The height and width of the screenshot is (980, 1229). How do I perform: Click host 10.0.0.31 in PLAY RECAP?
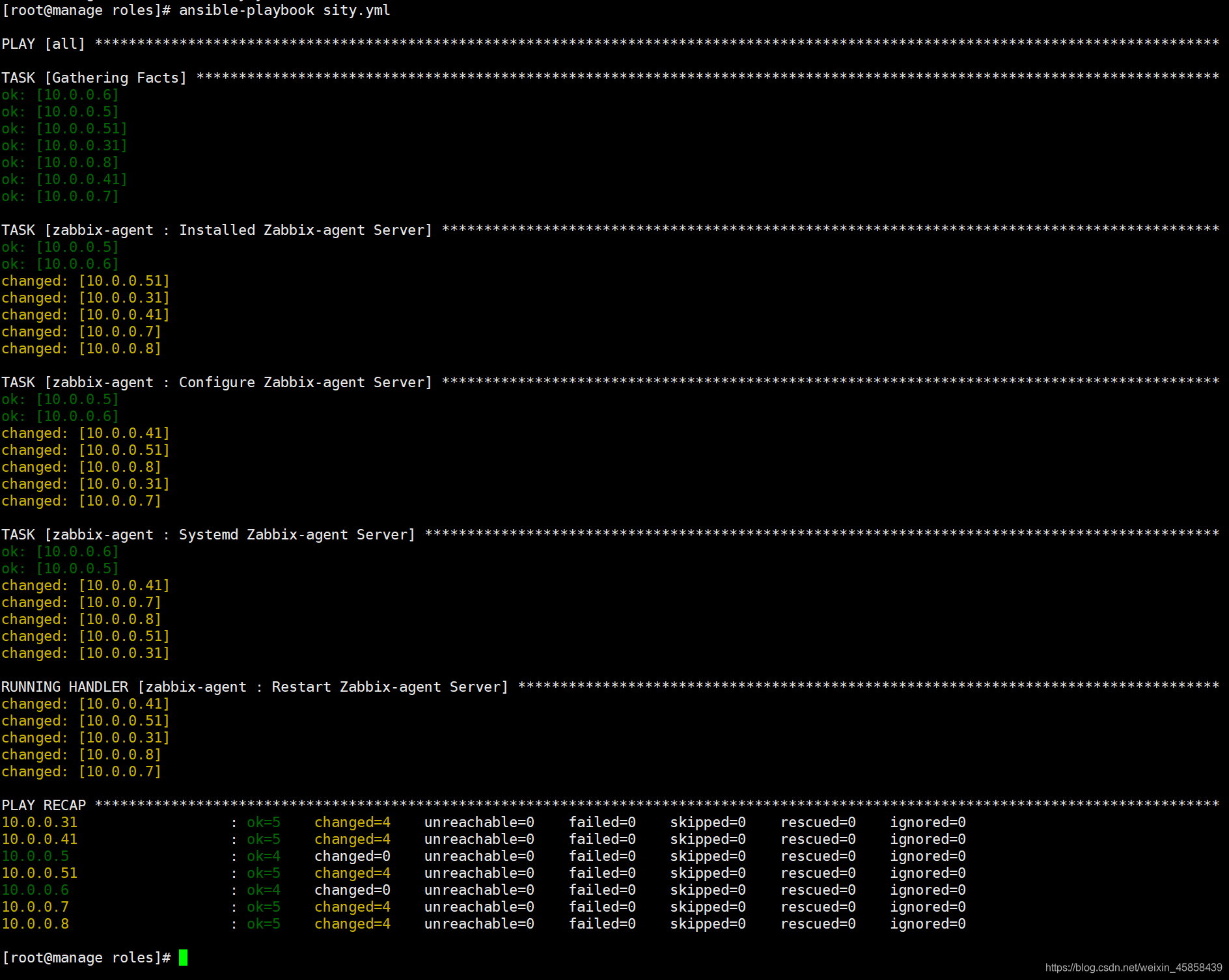pos(40,823)
